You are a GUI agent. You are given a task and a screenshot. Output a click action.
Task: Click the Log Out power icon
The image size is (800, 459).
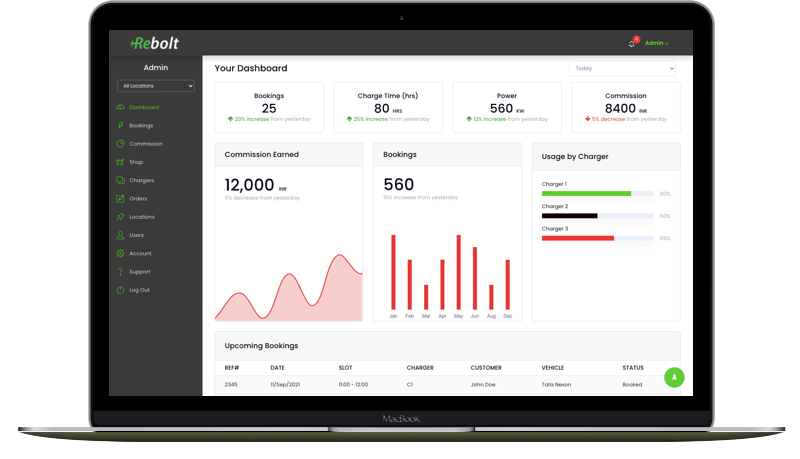coord(120,290)
